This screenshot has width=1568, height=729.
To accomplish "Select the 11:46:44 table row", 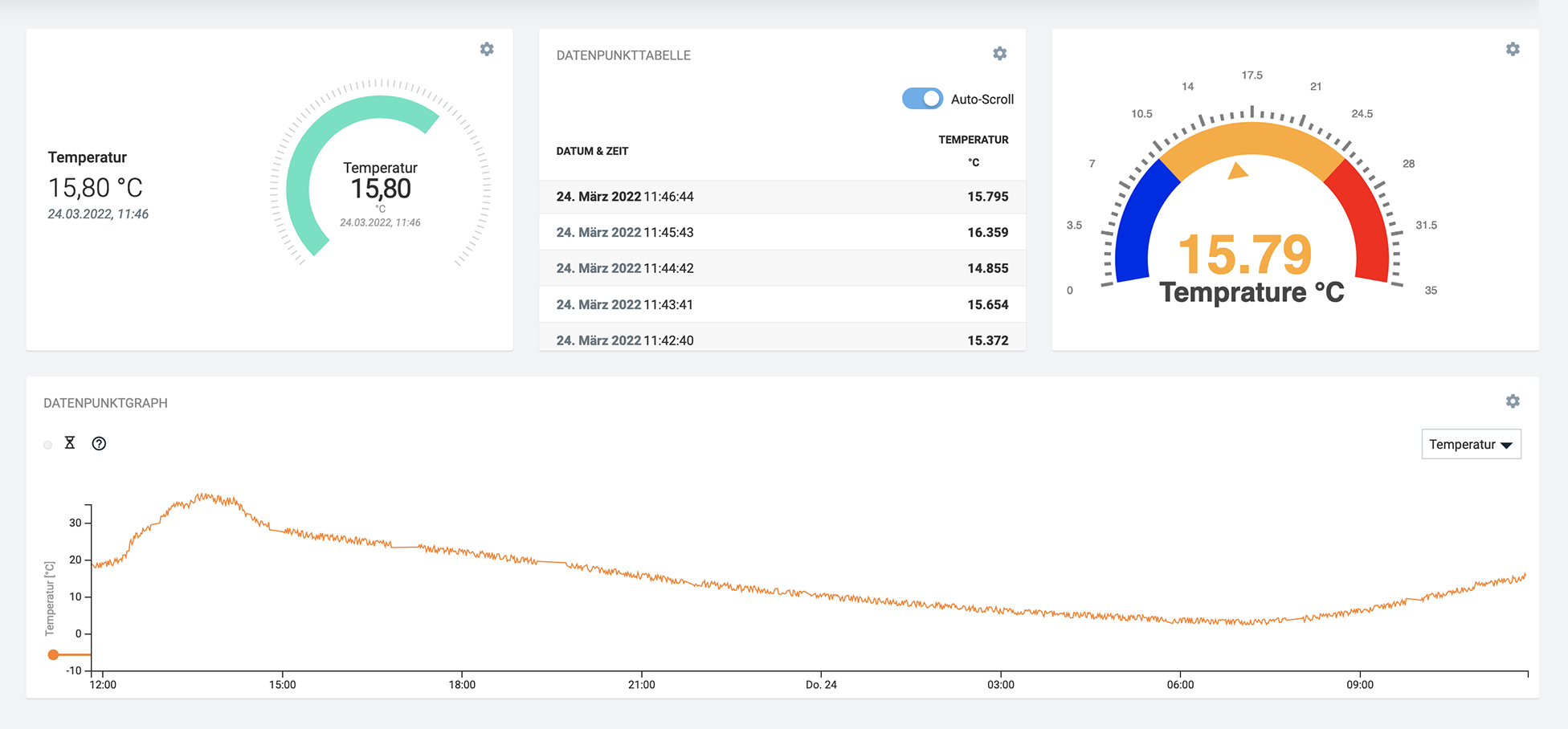I will coord(782,197).
